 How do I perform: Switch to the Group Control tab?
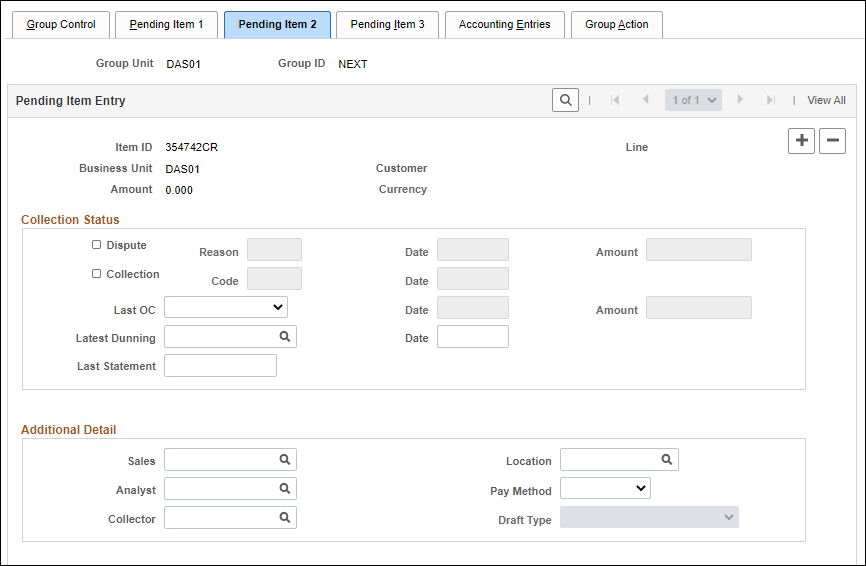[x=61, y=24]
